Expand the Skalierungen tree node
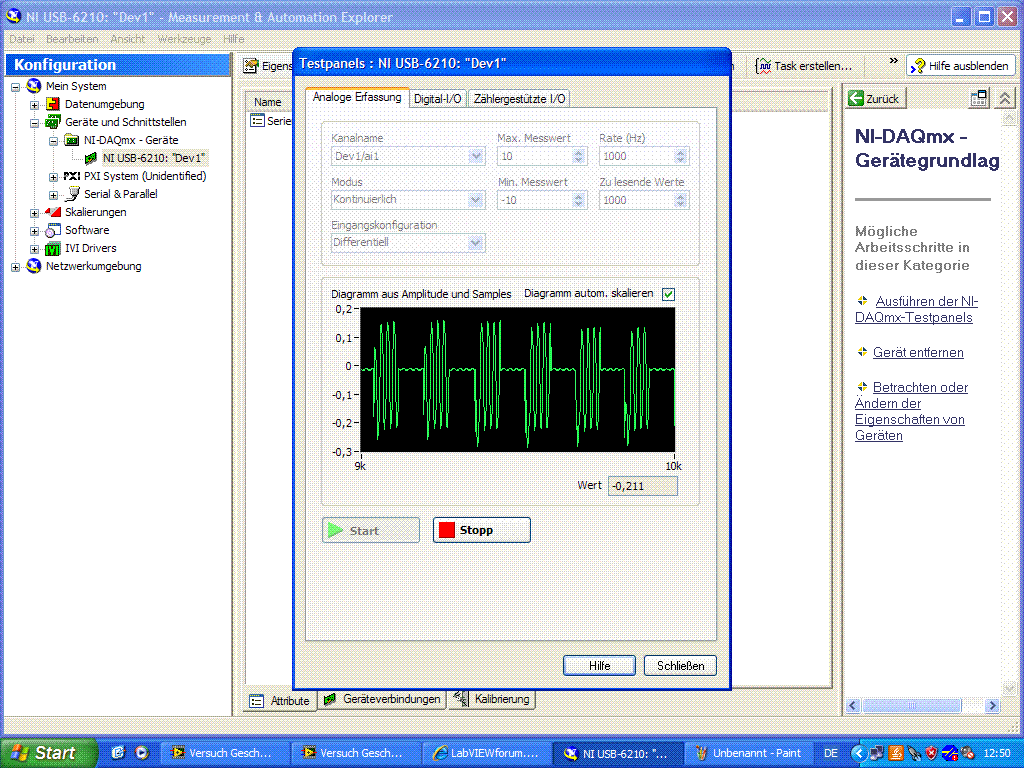 coord(35,213)
